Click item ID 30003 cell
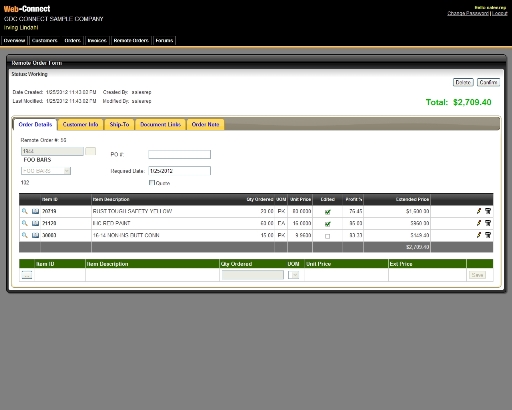 pyautogui.click(x=49, y=235)
